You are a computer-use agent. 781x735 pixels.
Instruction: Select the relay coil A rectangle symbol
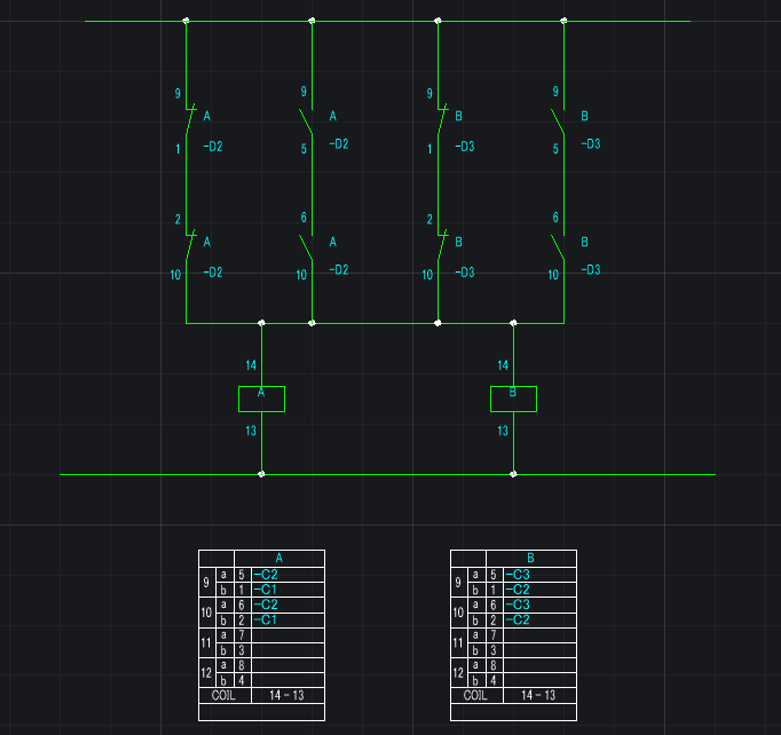point(261,399)
